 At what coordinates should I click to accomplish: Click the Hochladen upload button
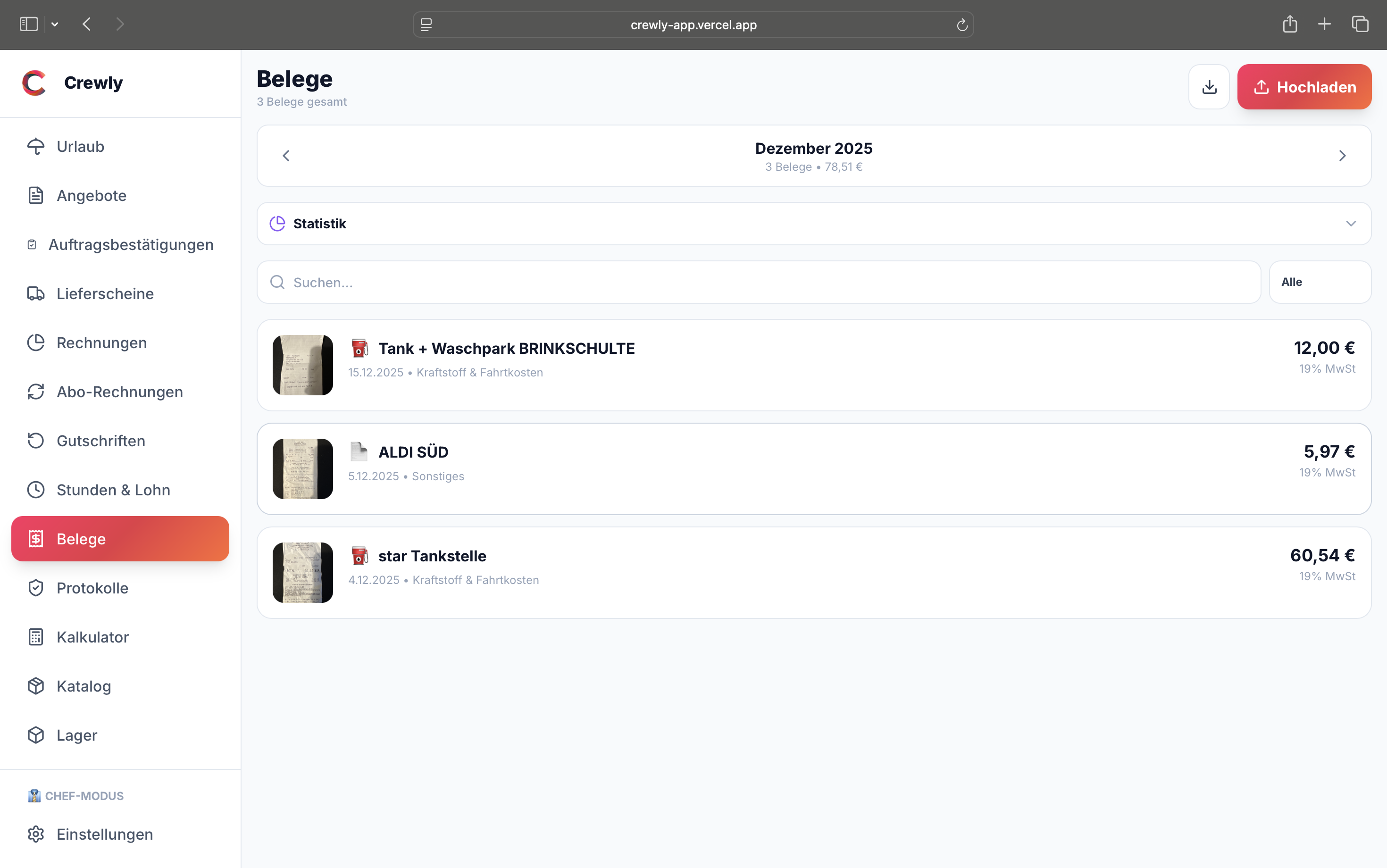[x=1304, y=87]
